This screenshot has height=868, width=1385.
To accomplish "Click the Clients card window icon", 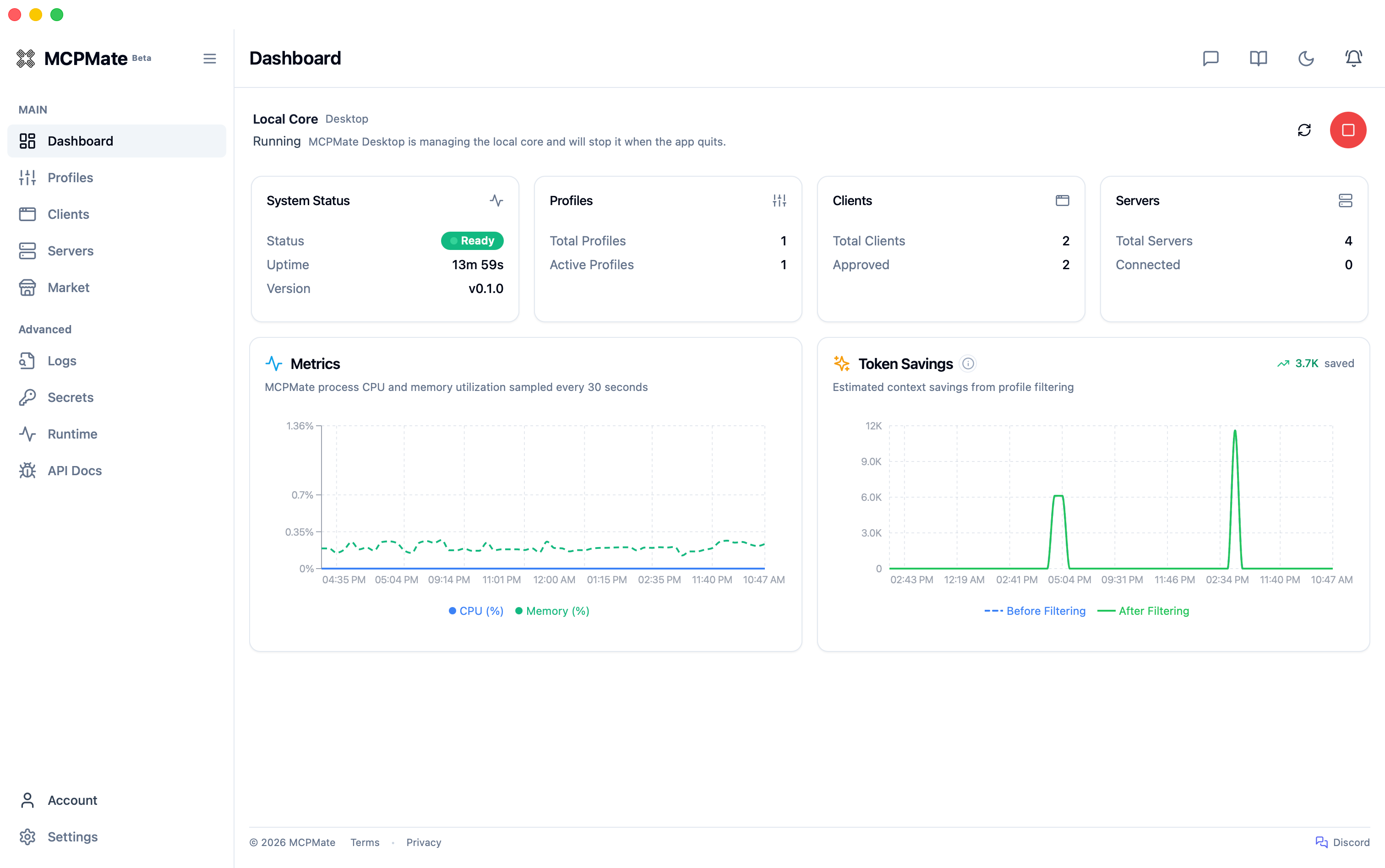I will pos(1062,201).
